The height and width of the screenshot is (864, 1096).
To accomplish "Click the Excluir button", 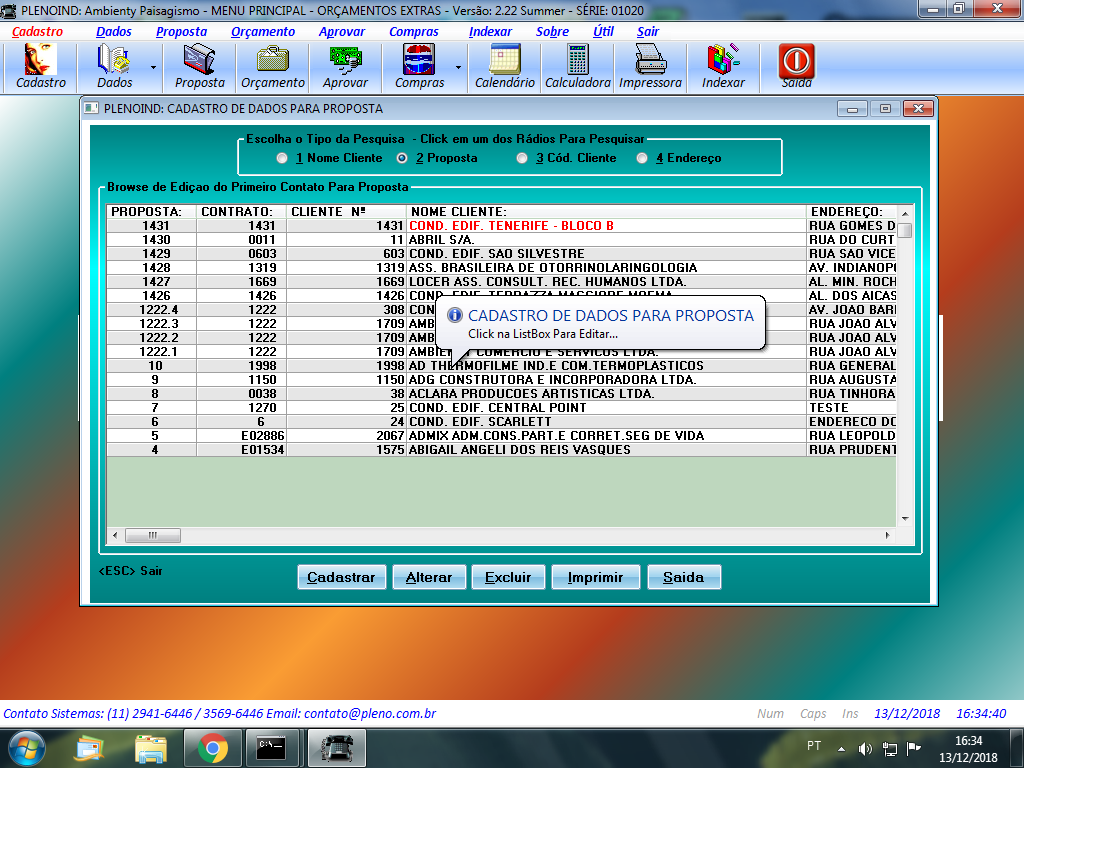I will [x=508, y=577].
